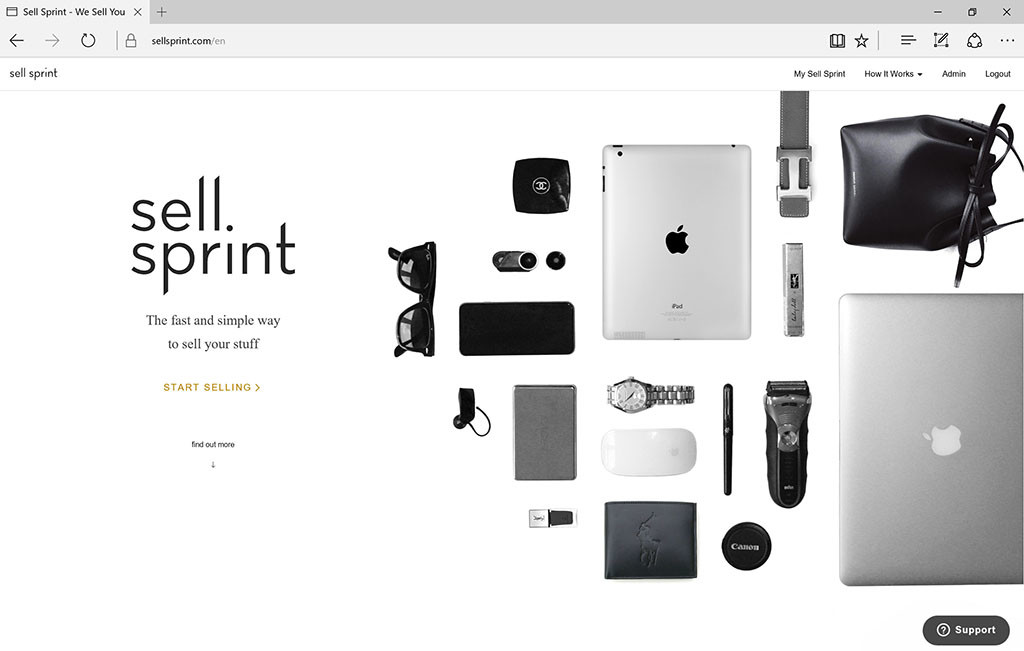Click the padlock site security icon
The image size is (1024, 651).
point(131,40)
